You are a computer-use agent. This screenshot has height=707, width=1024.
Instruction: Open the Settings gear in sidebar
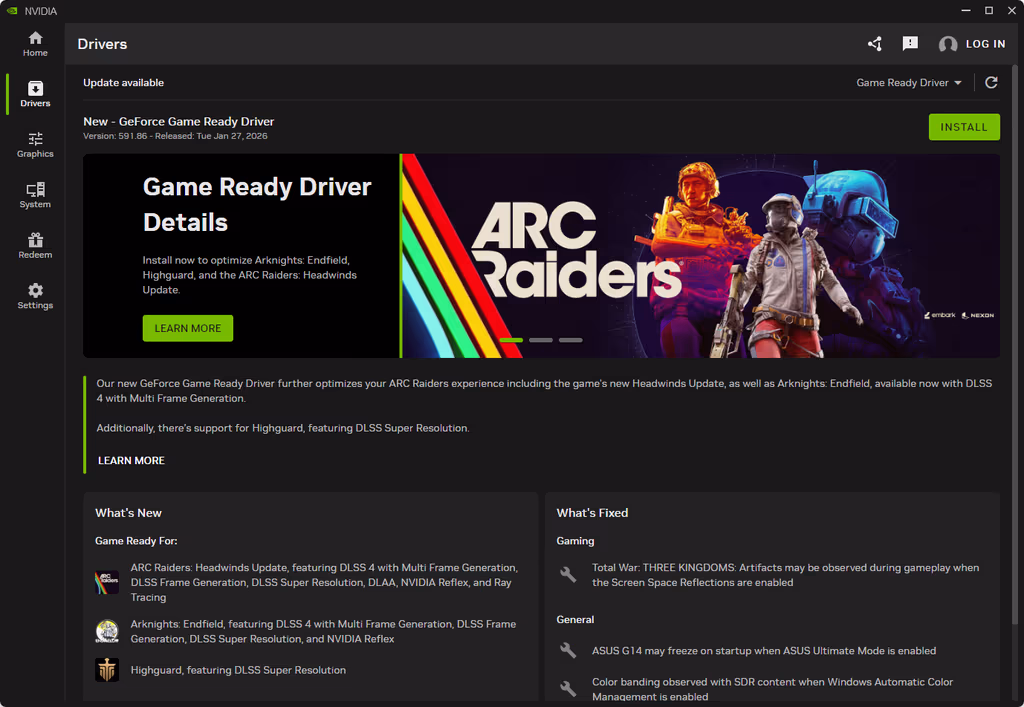(35, 296)
